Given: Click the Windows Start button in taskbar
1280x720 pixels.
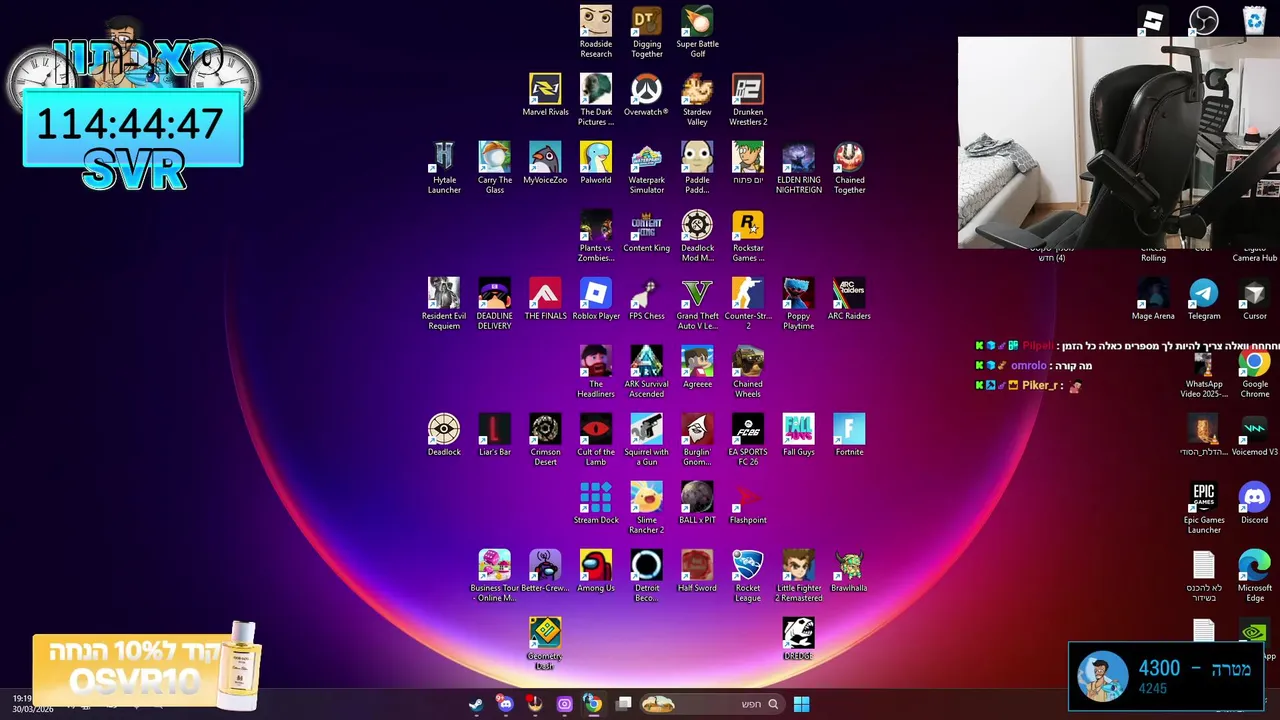Looking at the screenshot, I should click(x=801, y=704).
